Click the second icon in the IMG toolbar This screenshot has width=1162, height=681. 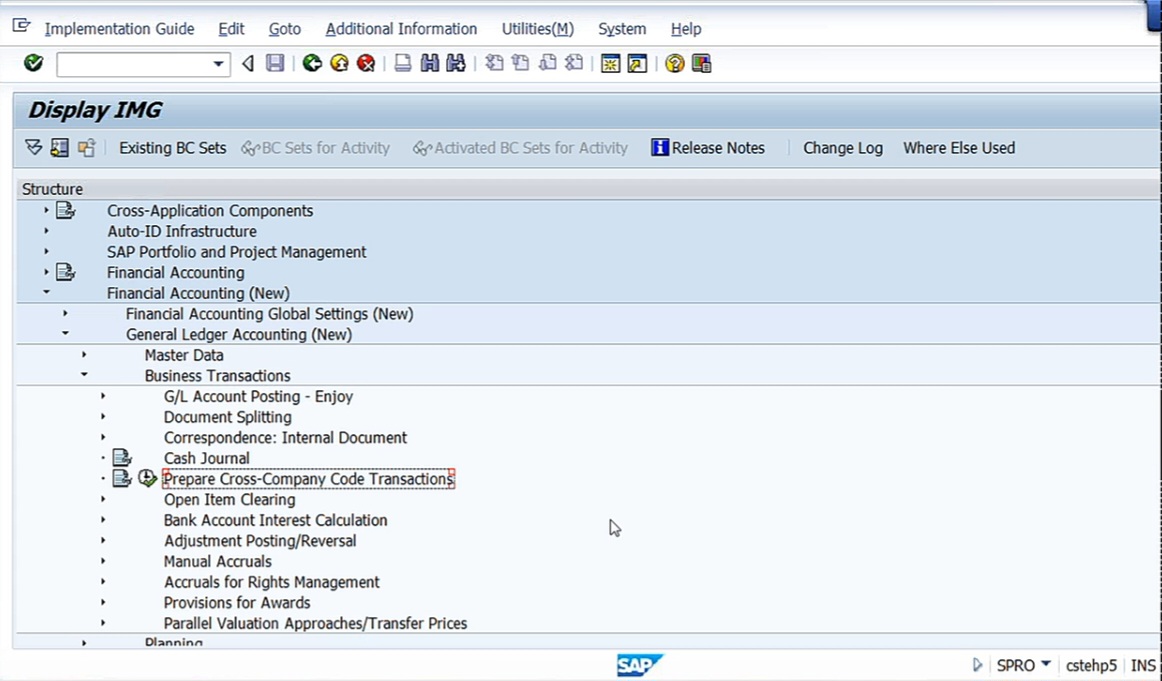coord(60,147)
